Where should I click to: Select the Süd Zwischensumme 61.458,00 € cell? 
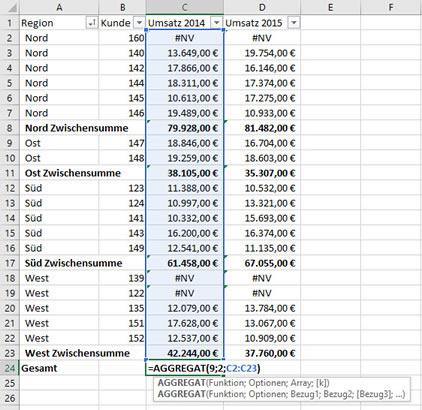(184, 263)
